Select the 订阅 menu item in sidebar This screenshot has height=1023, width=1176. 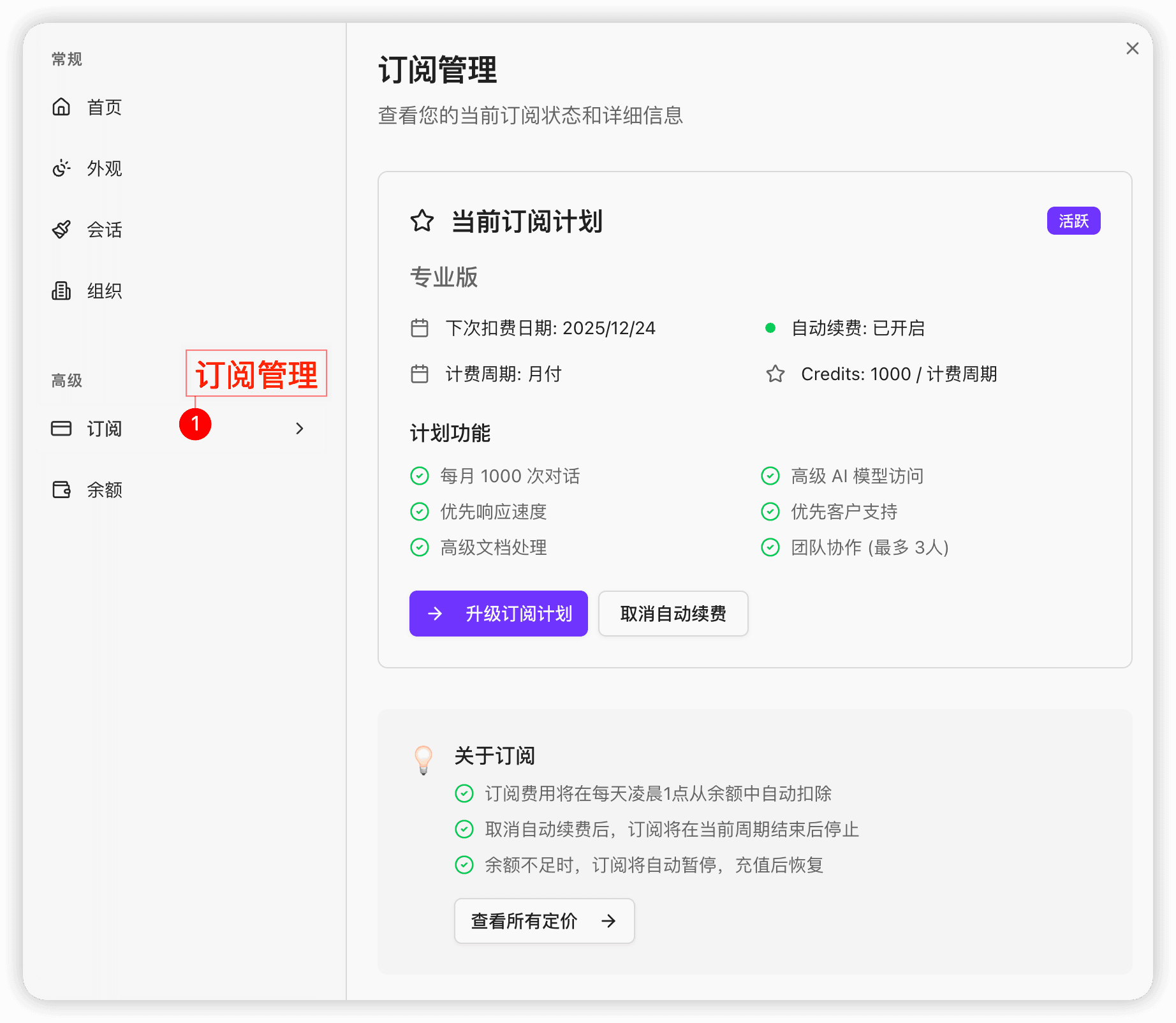(x=105, y=429)
